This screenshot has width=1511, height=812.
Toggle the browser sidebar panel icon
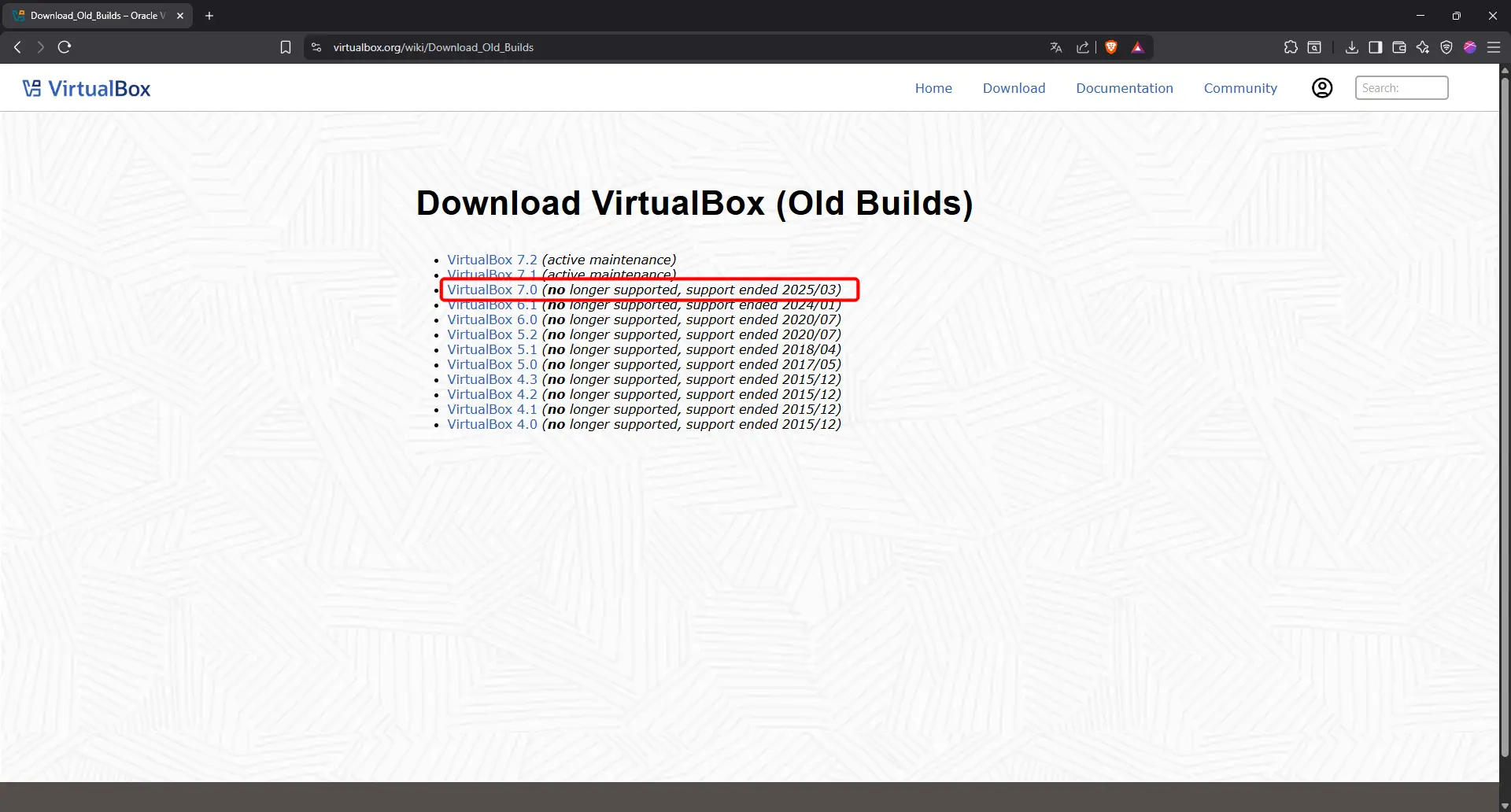pyautogui.click(x=1375, y=47)
